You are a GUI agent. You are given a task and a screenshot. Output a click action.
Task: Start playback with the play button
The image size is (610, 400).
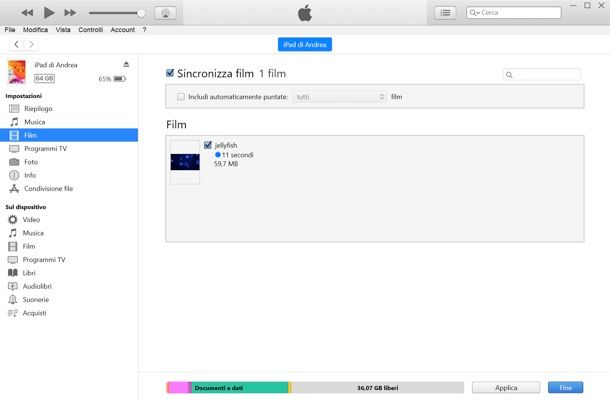pyautogui.click(x=49, y=13)
